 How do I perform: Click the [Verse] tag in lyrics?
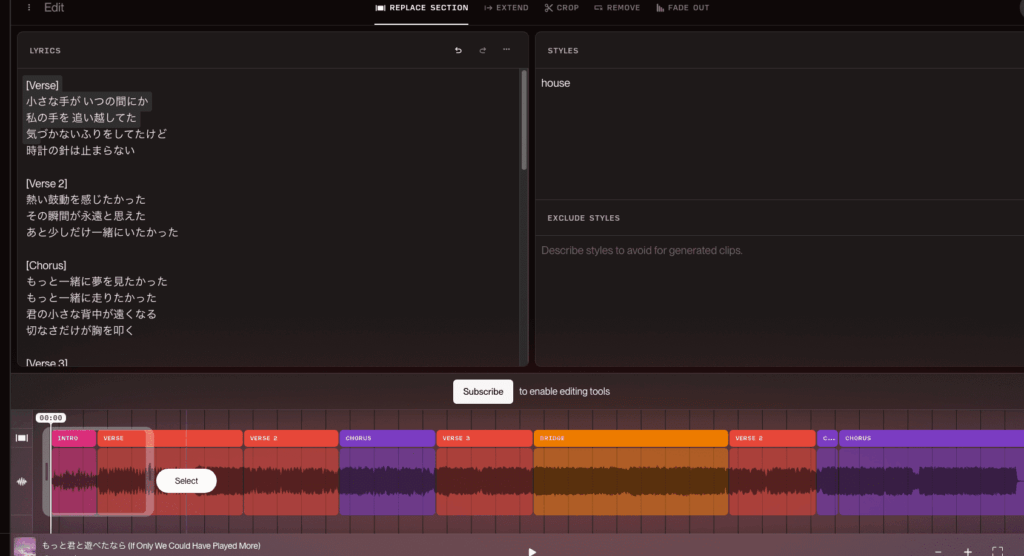[x=42, y=85]
